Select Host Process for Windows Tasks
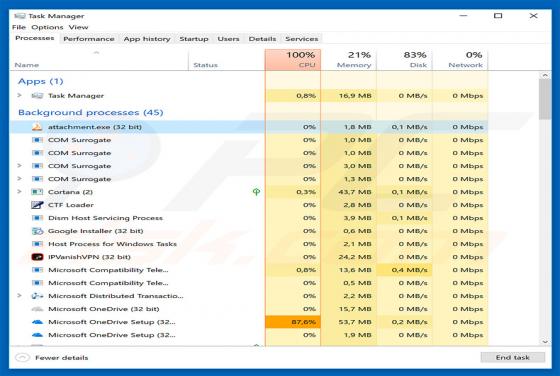The height and width of the screenshot is (376, 560). coord(249,244)
